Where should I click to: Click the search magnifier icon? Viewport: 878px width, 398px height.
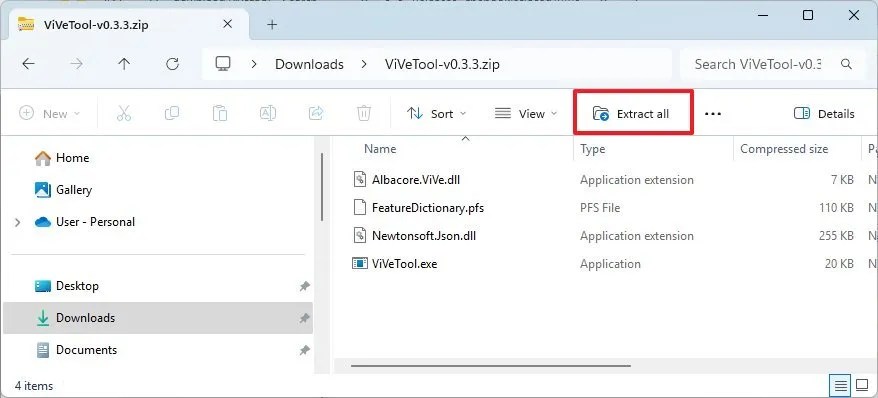[846, 64]
